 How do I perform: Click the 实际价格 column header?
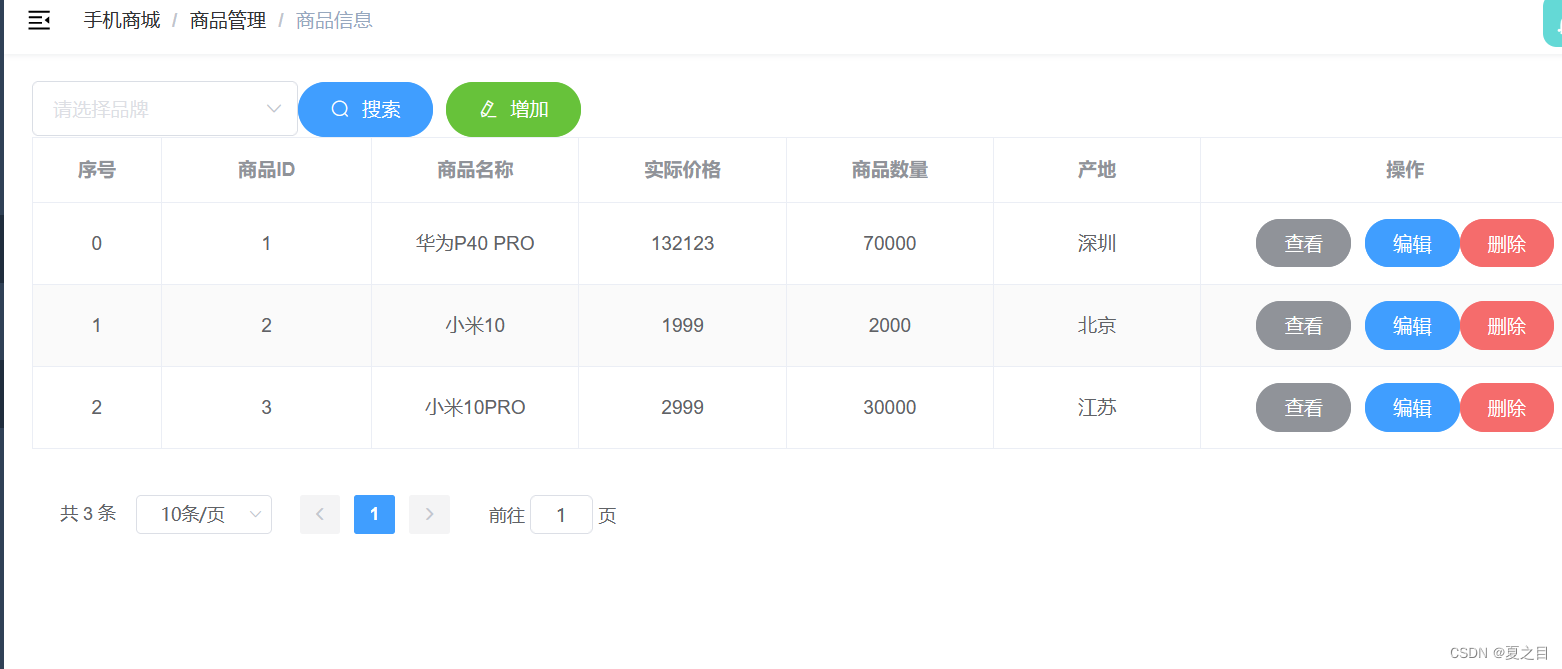(x=682, y=170)
